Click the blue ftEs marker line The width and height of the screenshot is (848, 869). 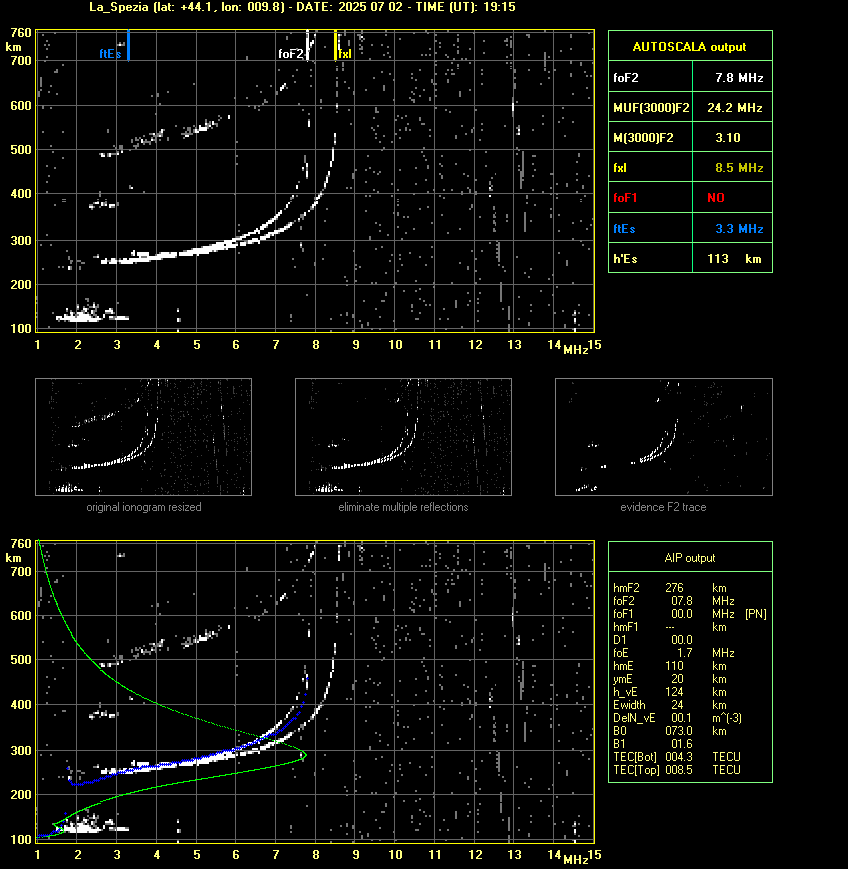(128, 45)
